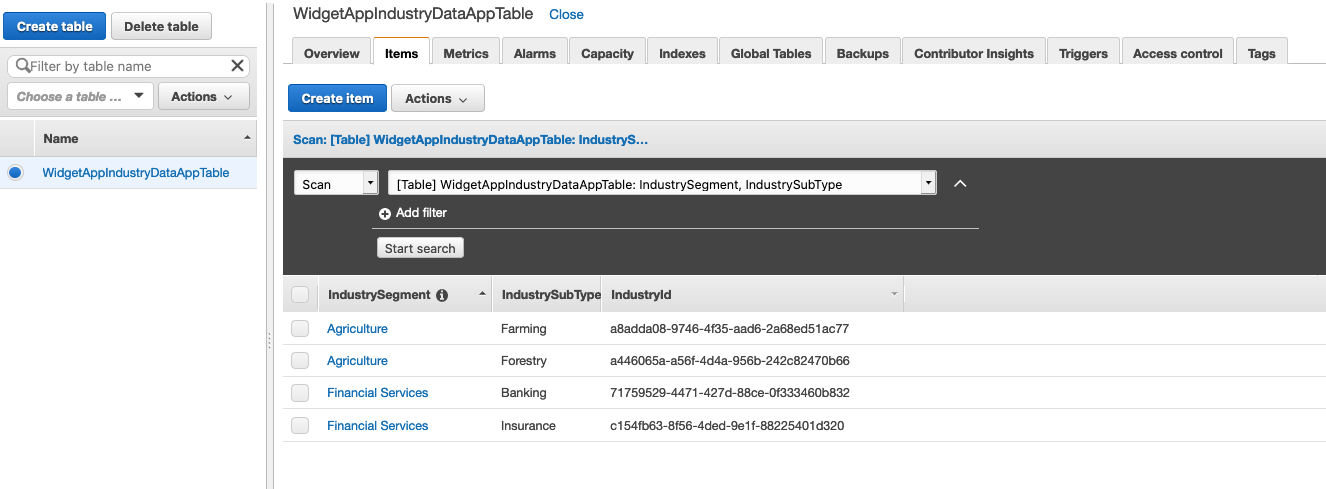Select the Items tab
This screenshot has width=1326, height=489.
click(x=401, y=53)
